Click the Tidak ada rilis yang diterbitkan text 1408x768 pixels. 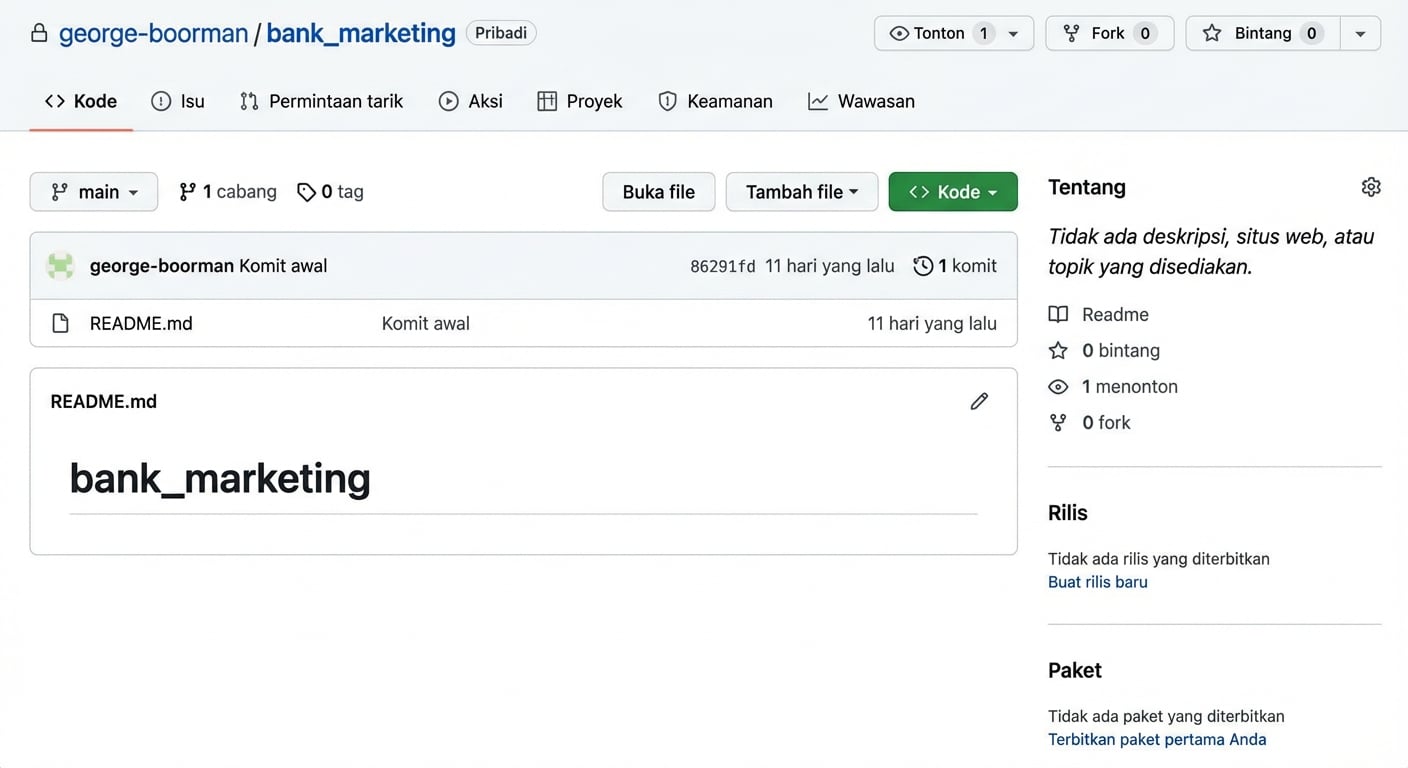click(1159, 559)
